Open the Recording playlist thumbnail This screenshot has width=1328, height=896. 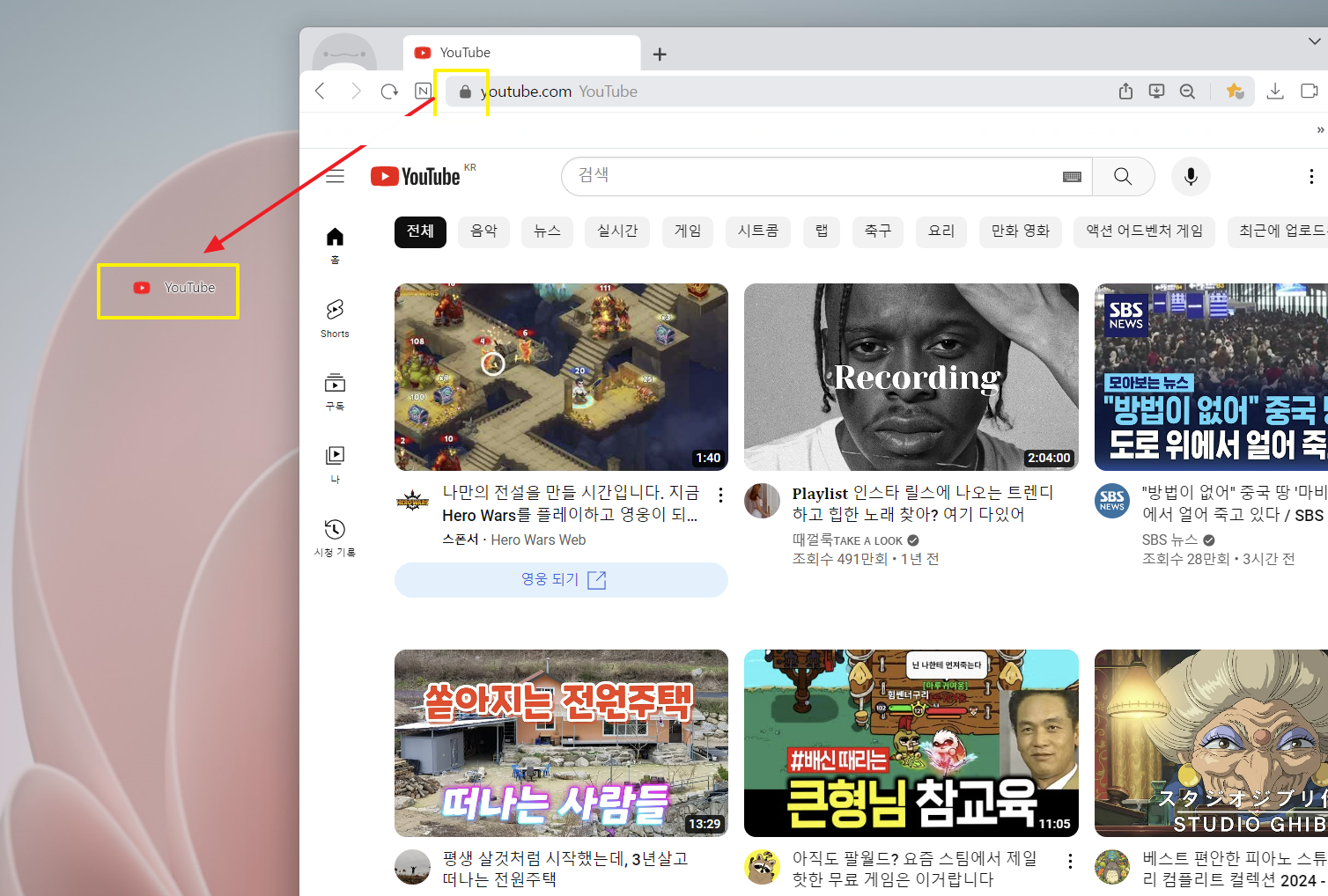(911, 377)
